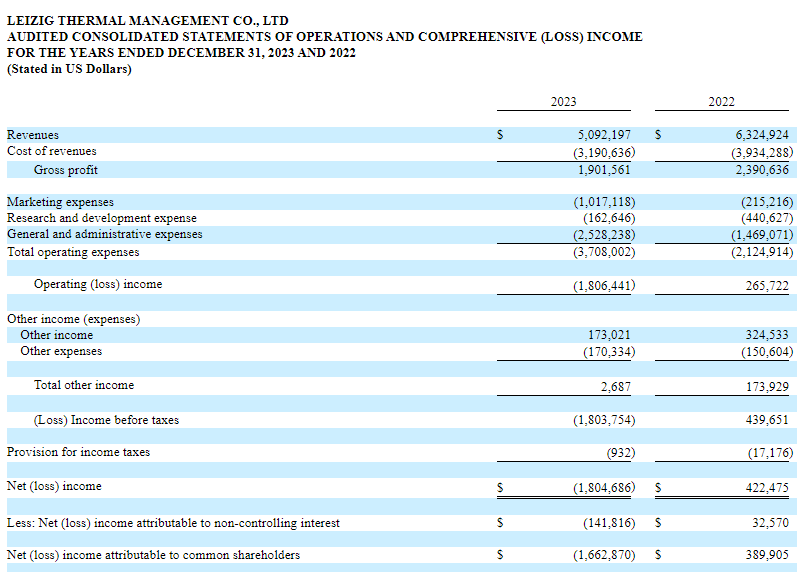Screen dimensions: 803x572
Task: Select the 'Other expenses' label
Action: point(61,351)
